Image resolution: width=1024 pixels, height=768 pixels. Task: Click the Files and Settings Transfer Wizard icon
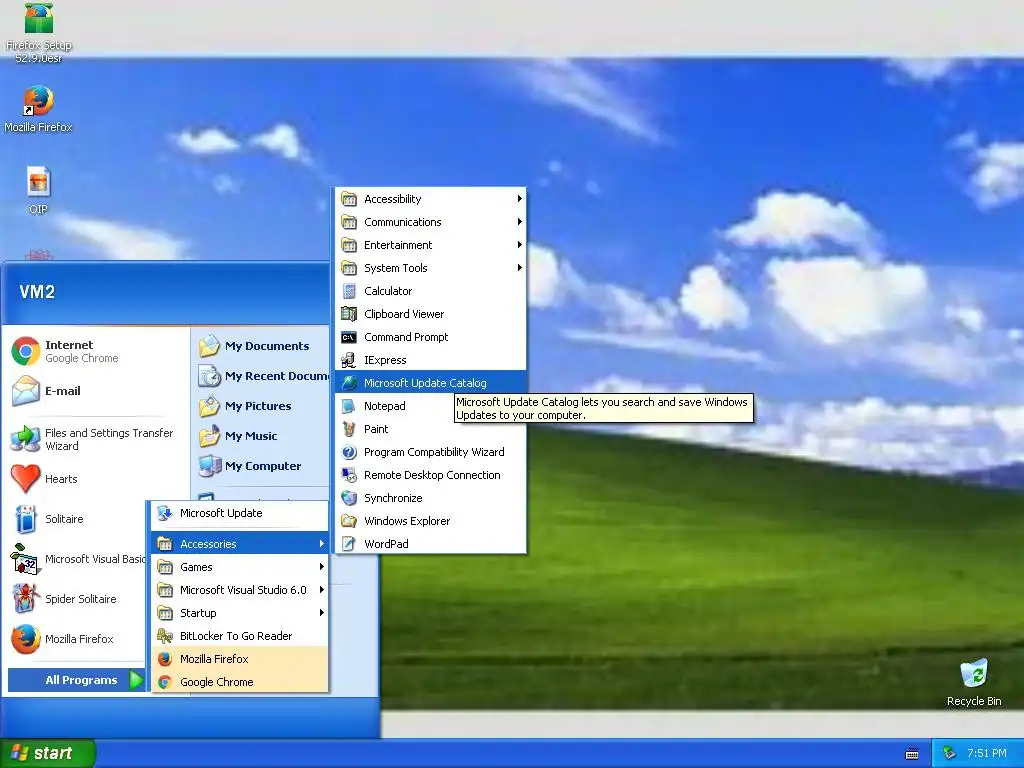(25, 439)
